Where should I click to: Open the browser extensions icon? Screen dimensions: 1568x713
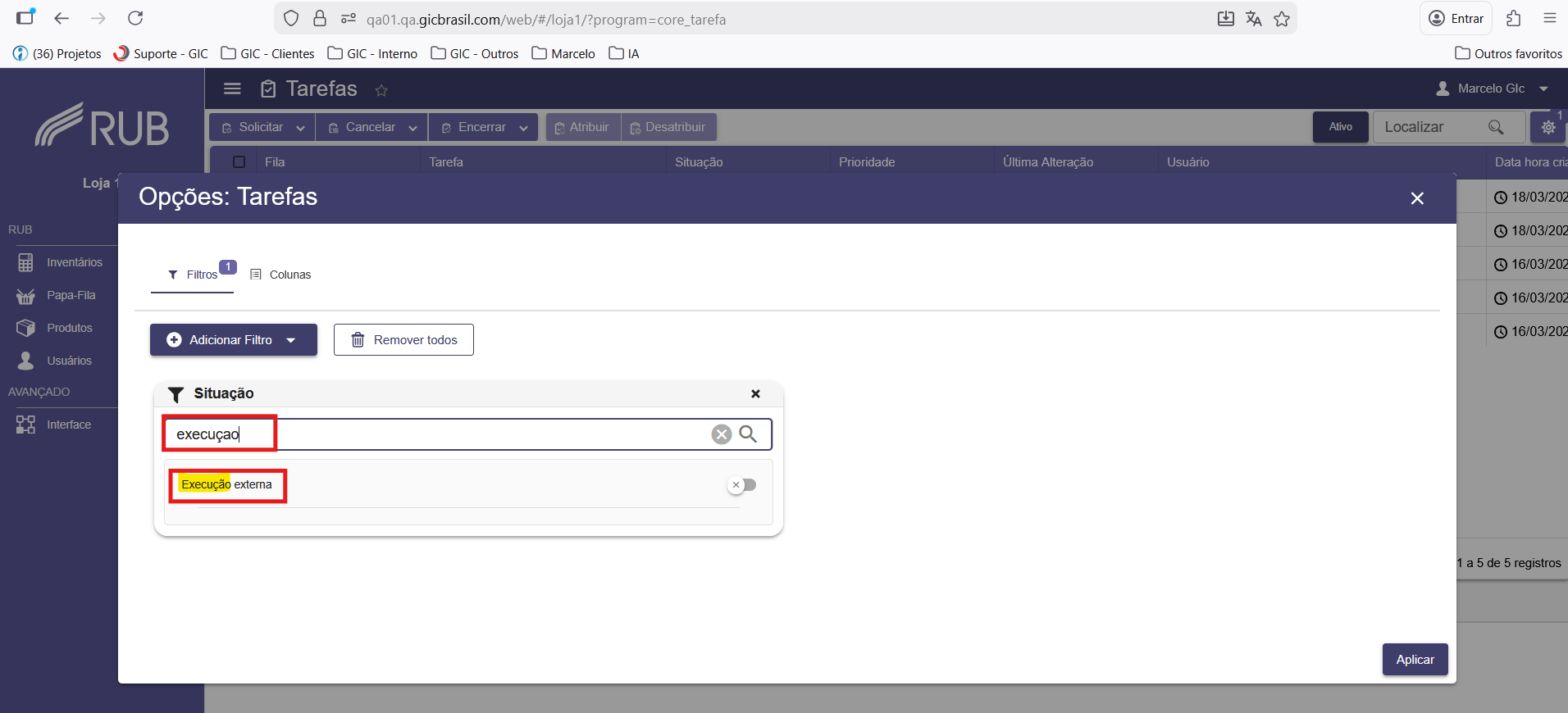click(x=1514, y=18)
